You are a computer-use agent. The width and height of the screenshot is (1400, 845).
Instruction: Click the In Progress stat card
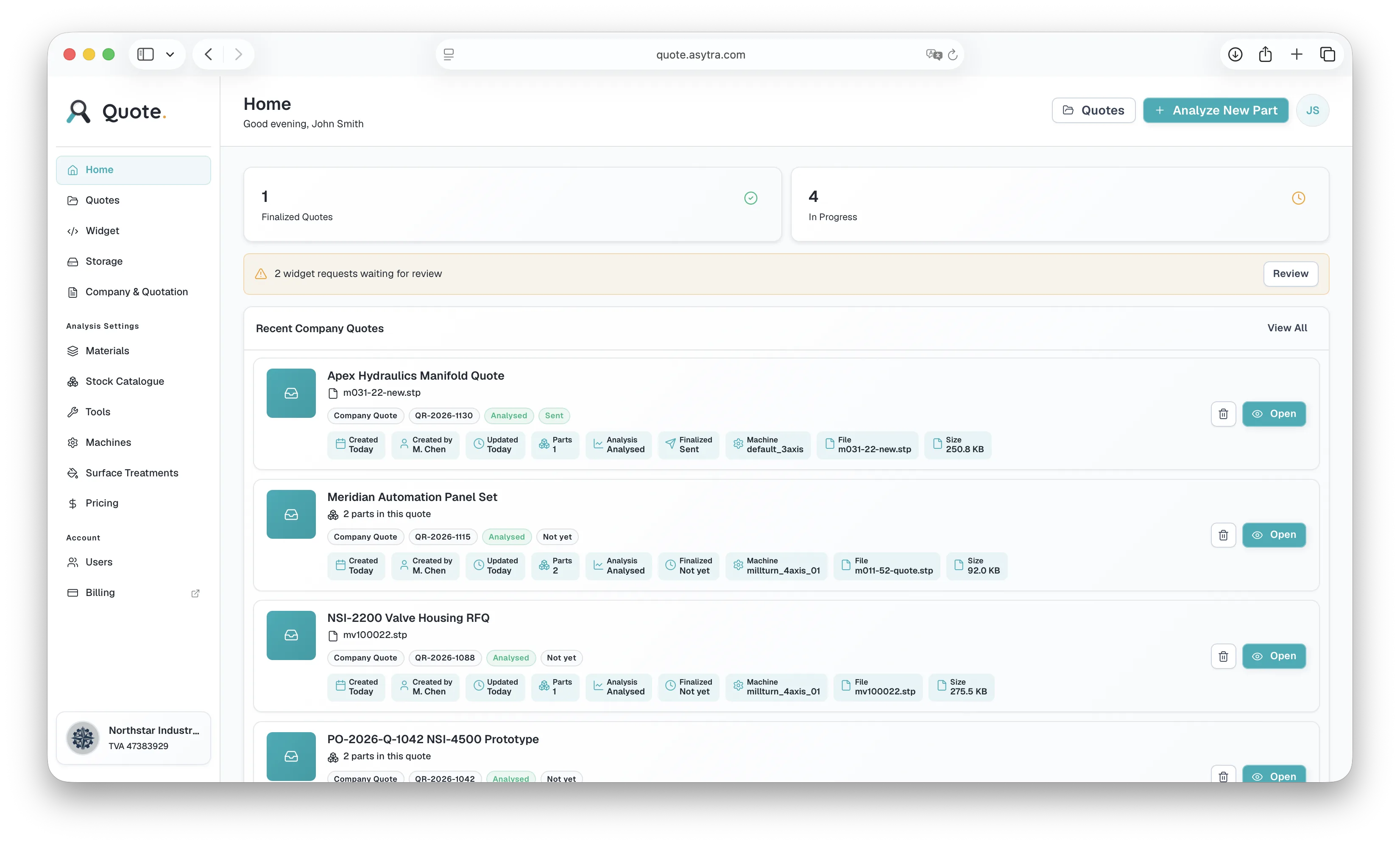[x=1060, y=204]
